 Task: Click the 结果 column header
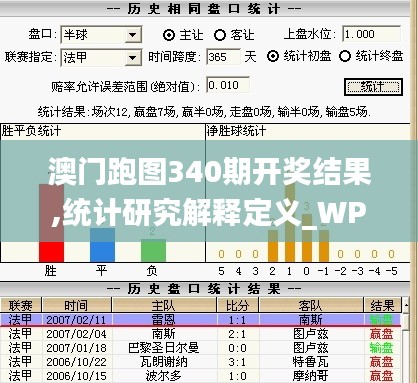383,305
